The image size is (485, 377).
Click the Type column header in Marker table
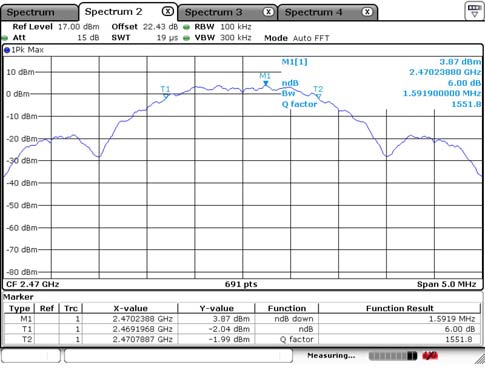pos(19,308)
